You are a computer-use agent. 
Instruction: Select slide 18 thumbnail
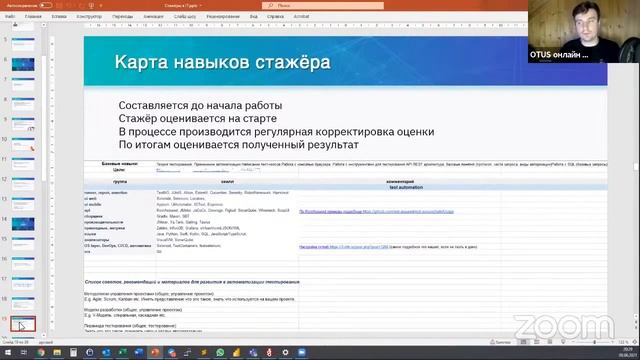coord(23,304)
